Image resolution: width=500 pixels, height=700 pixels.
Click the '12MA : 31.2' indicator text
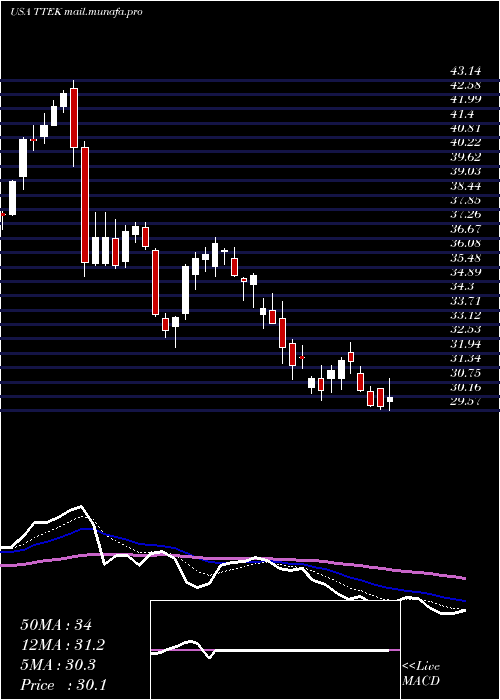[x=63, y=645]
